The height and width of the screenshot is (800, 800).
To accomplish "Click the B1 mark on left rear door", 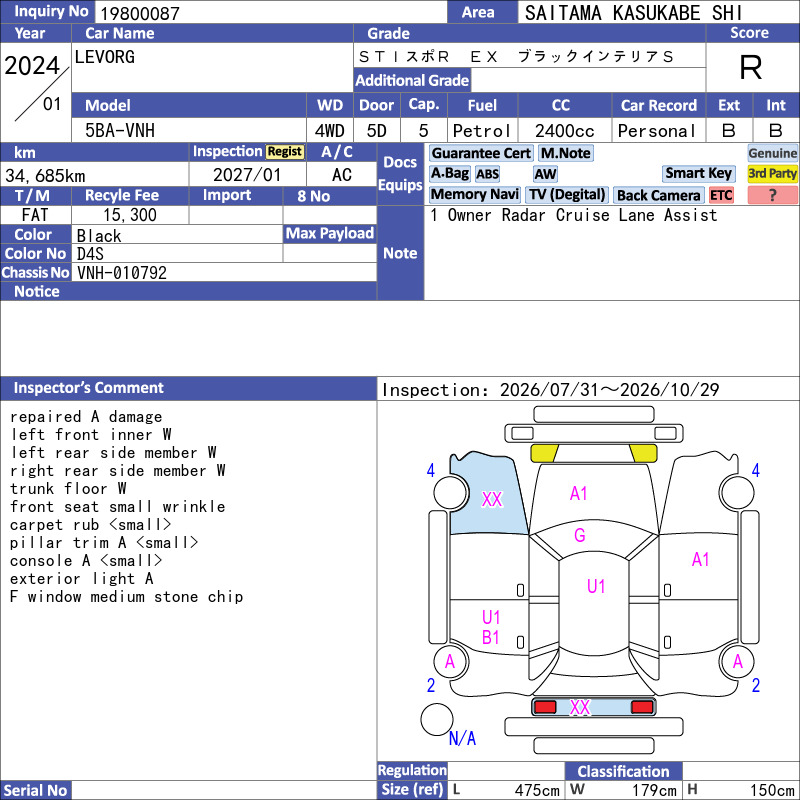I will pyautogui.click(x=491, y=637).
